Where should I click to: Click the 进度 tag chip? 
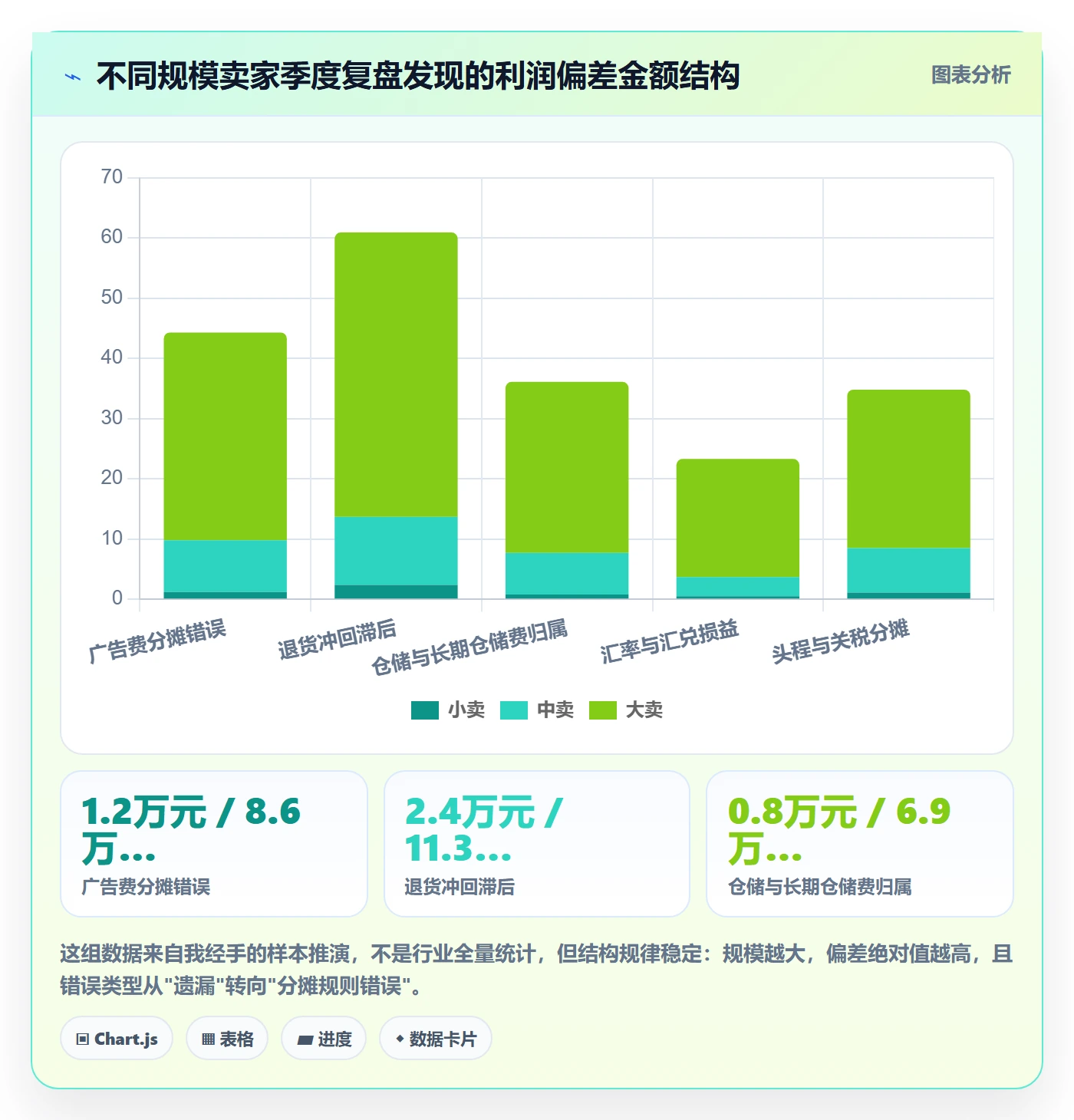tap(324, 1039)
